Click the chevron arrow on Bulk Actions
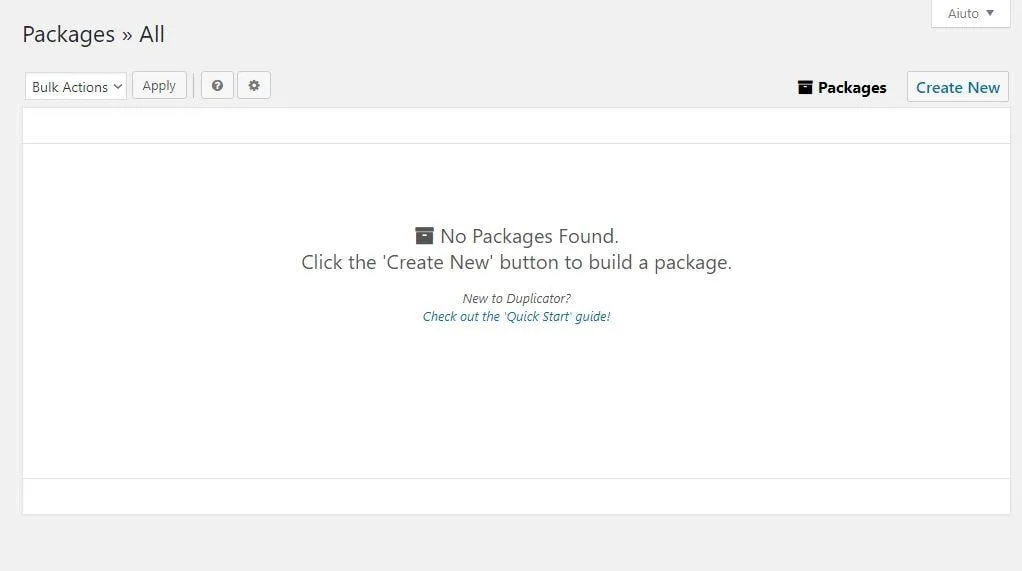1022x571 pixels. (118, 87)
